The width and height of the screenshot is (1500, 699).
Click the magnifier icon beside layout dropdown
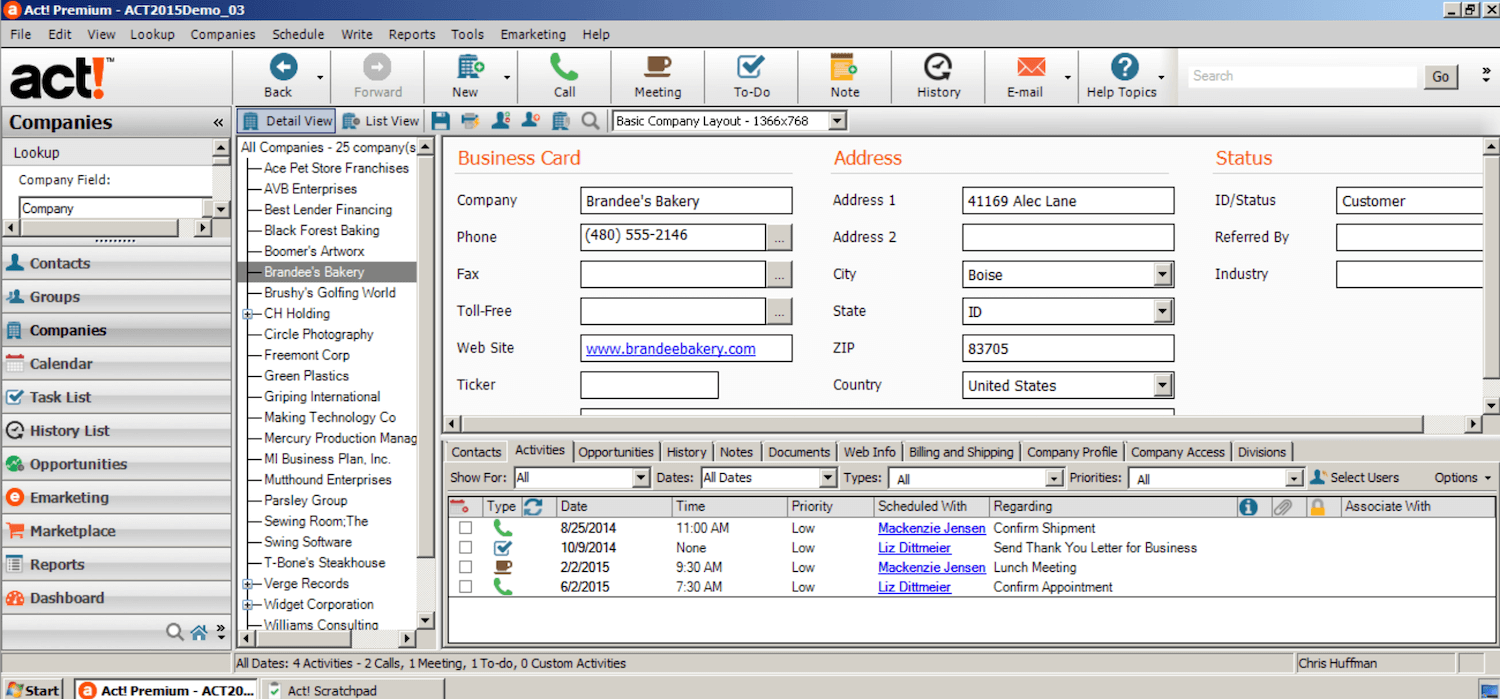(591, 121)
